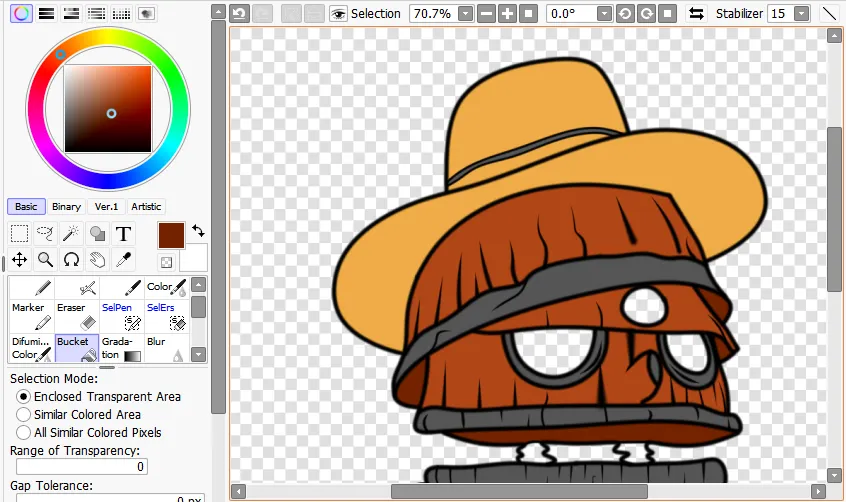Screen dimensions: 846x502
Task: Click the Range of Transparency field
Action: [81, 466]
